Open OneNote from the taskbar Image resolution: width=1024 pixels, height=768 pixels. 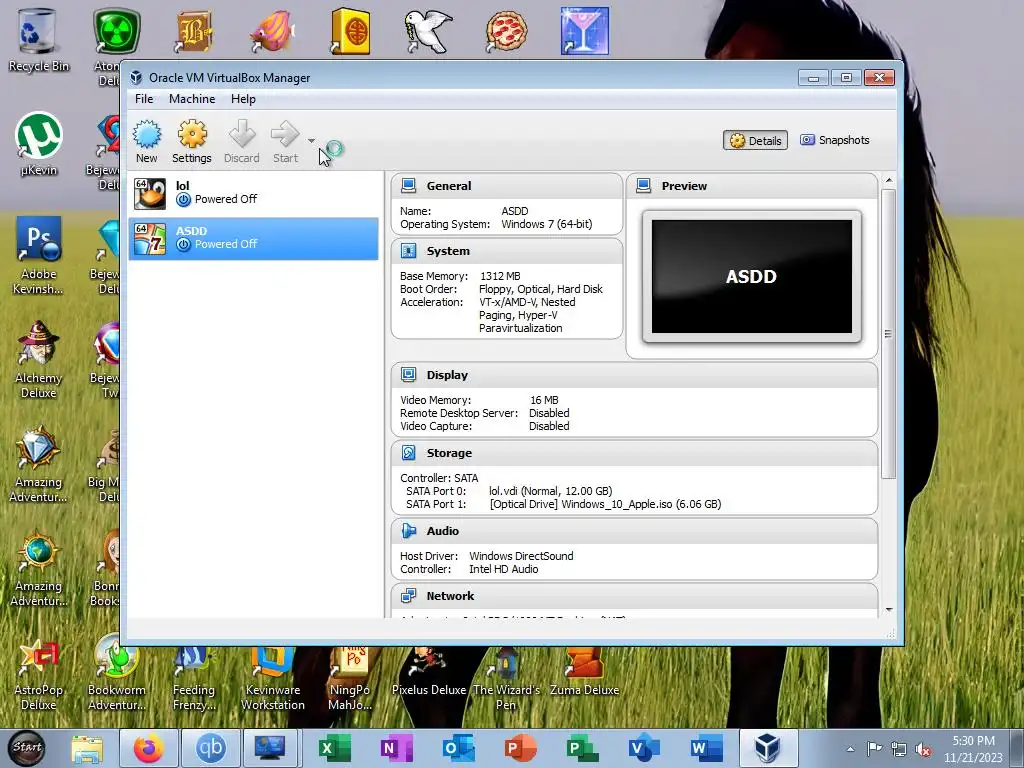pyautogui.click(x=396, y=748)
